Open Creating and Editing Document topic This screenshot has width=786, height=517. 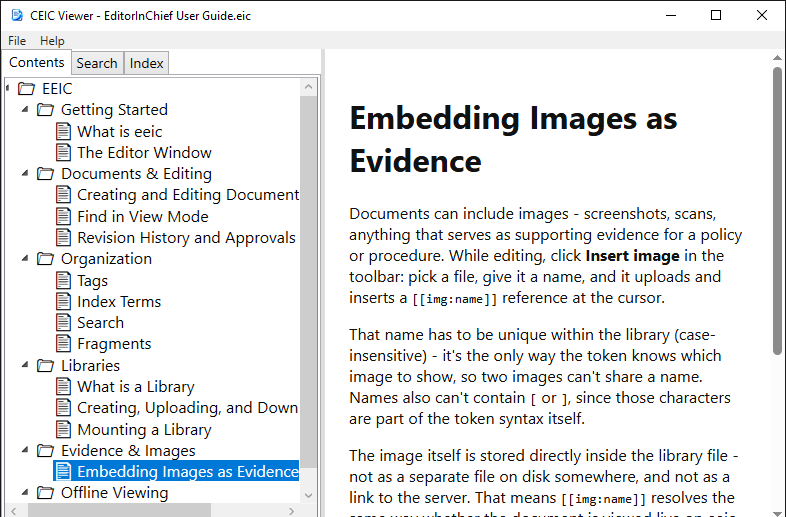point(188,195)
